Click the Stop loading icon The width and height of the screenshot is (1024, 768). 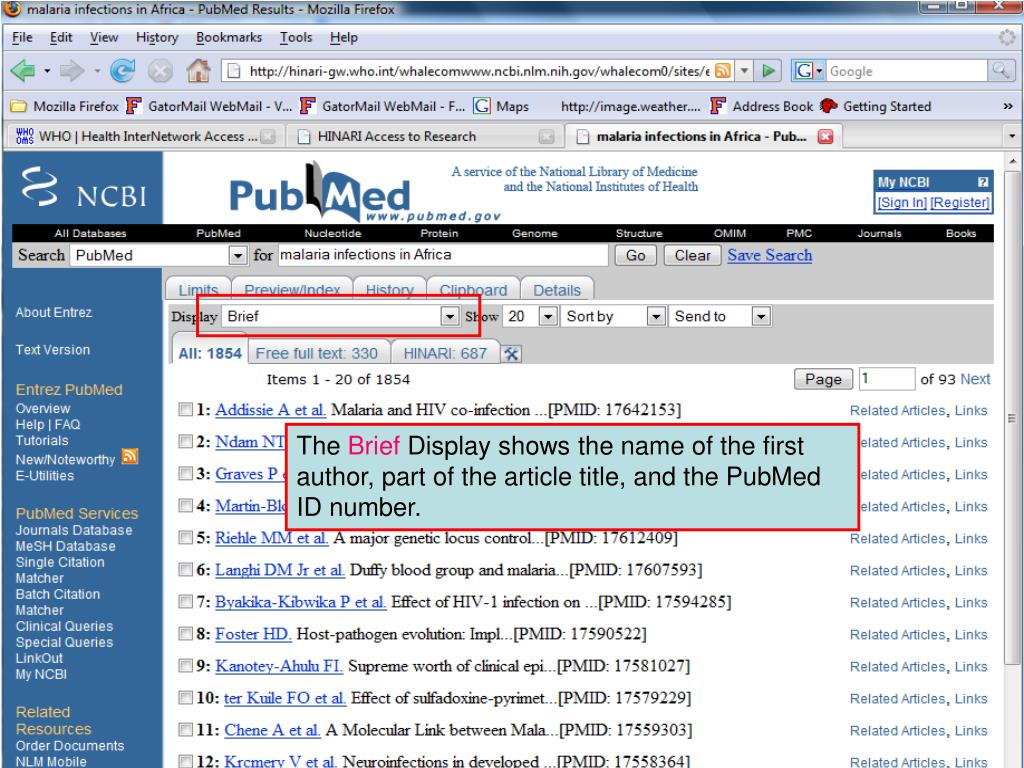click(160, 71)
